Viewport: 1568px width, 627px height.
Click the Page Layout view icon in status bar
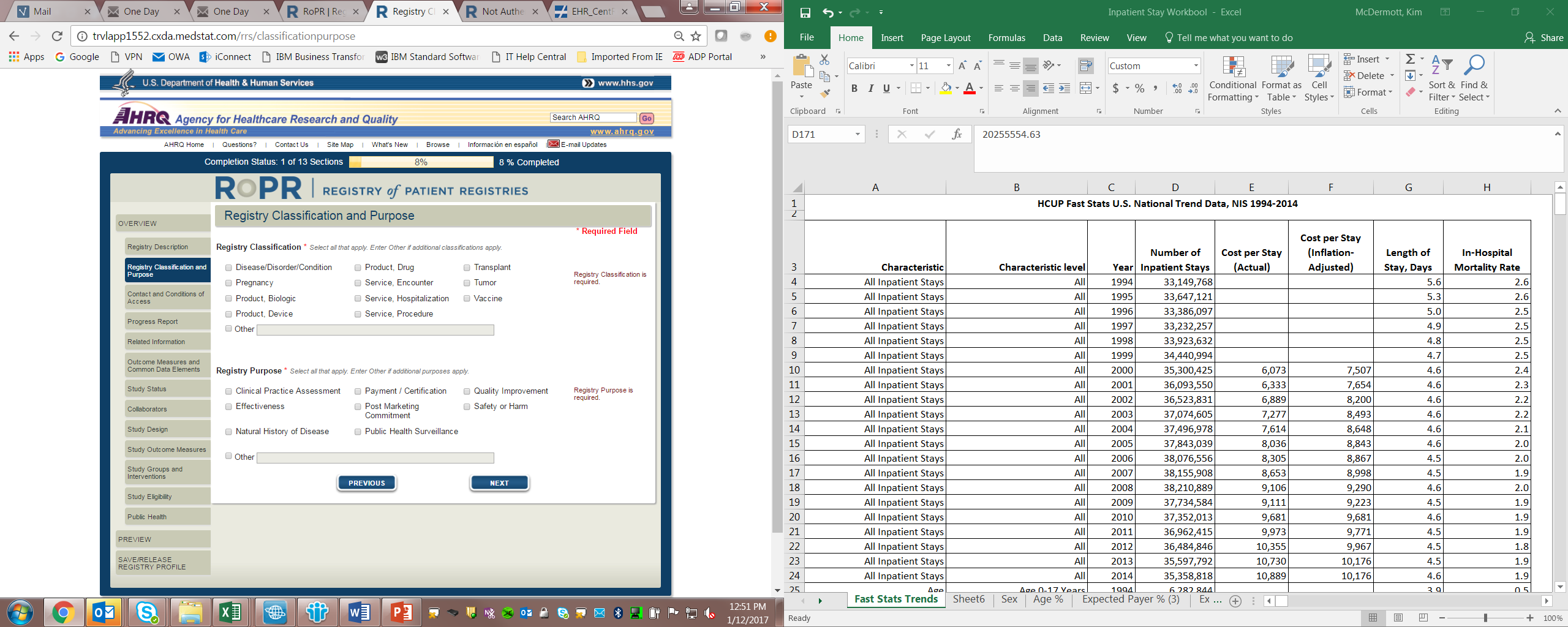pyautogui.click(x=1398, y=618)
